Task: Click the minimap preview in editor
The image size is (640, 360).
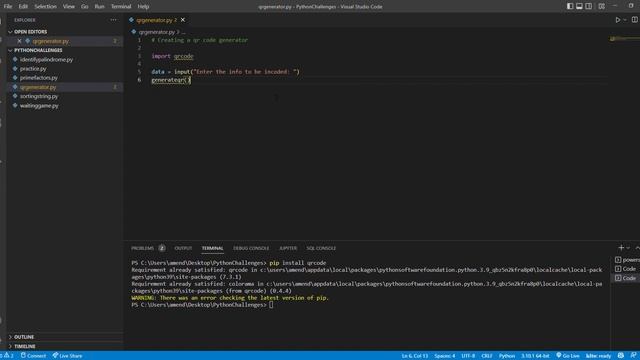Action: pyautogui.click(x=624, y=39)
